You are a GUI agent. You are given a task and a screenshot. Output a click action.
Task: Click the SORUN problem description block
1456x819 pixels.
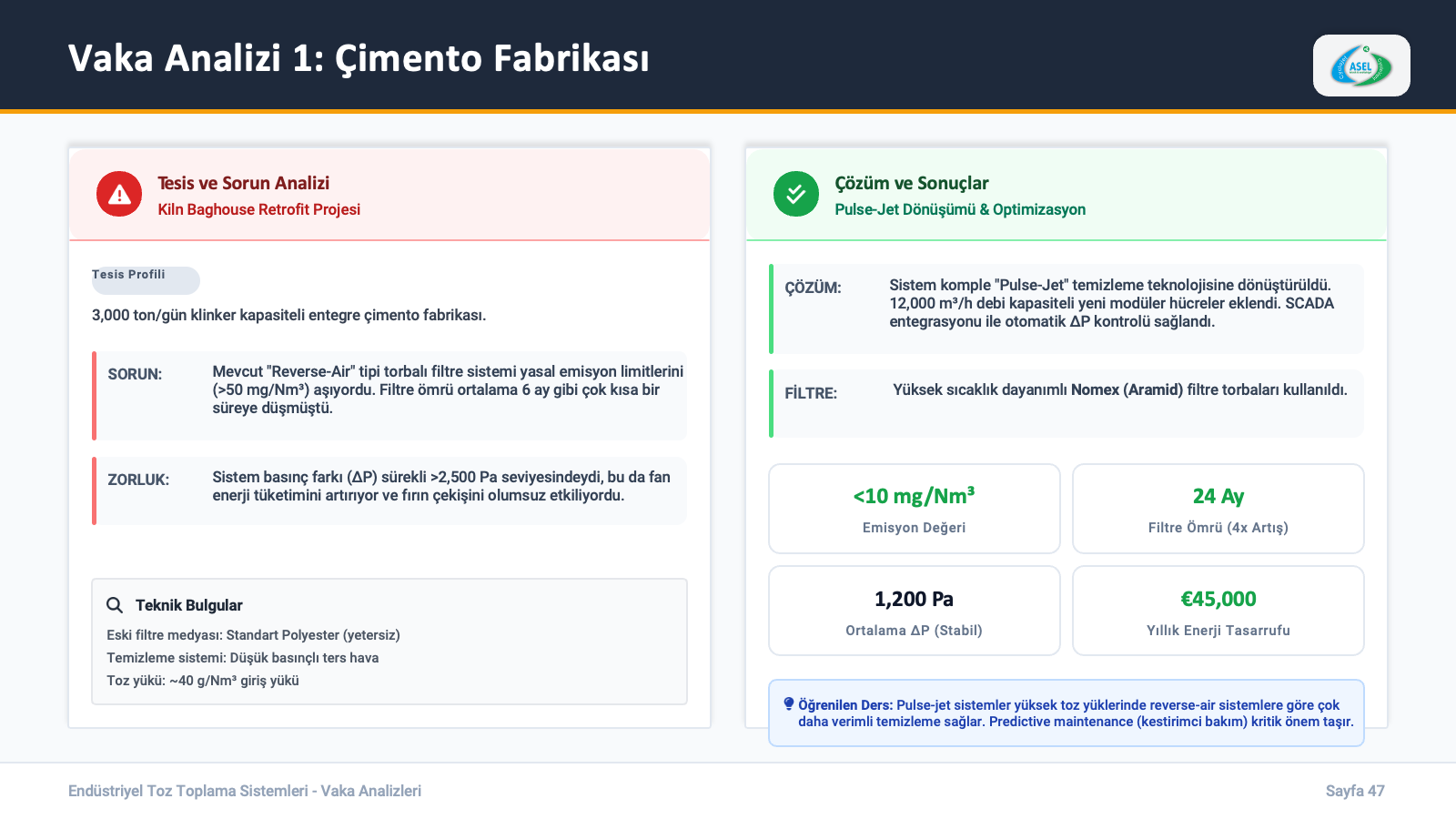click(x=390, y=395)
